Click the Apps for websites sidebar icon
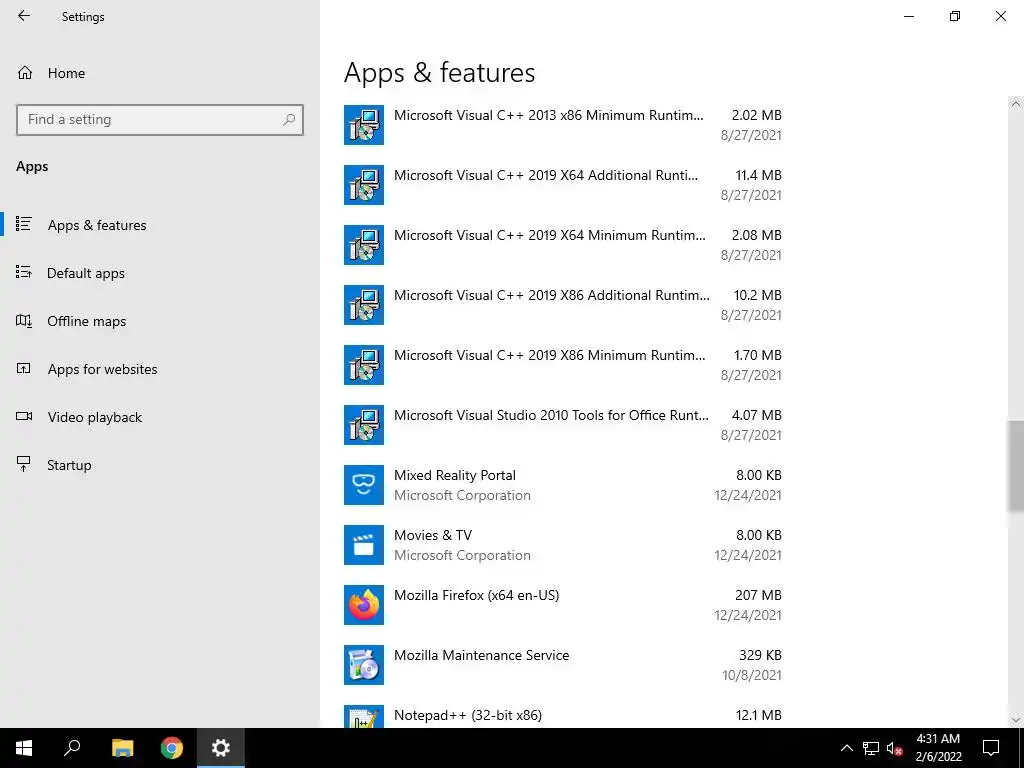The width and height of the screenshot is (1024, 768). click(x=24, y=368)
